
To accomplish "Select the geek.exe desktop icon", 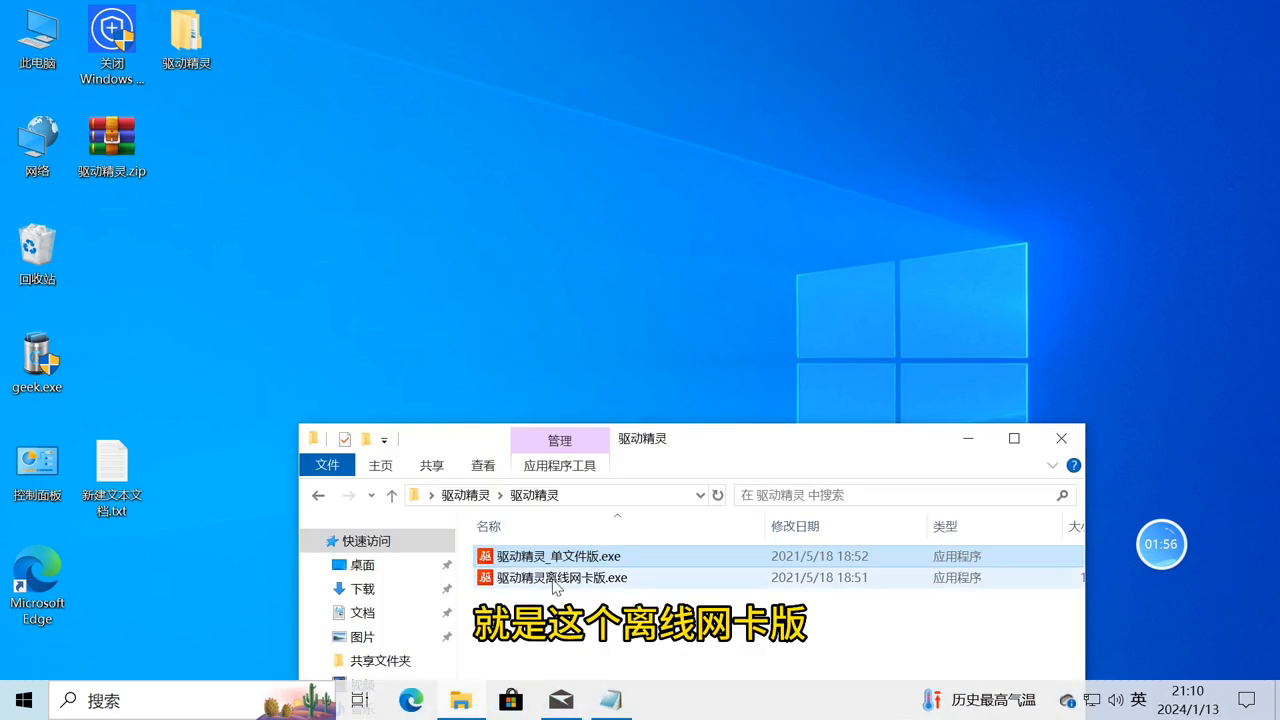I will (37, 363).
